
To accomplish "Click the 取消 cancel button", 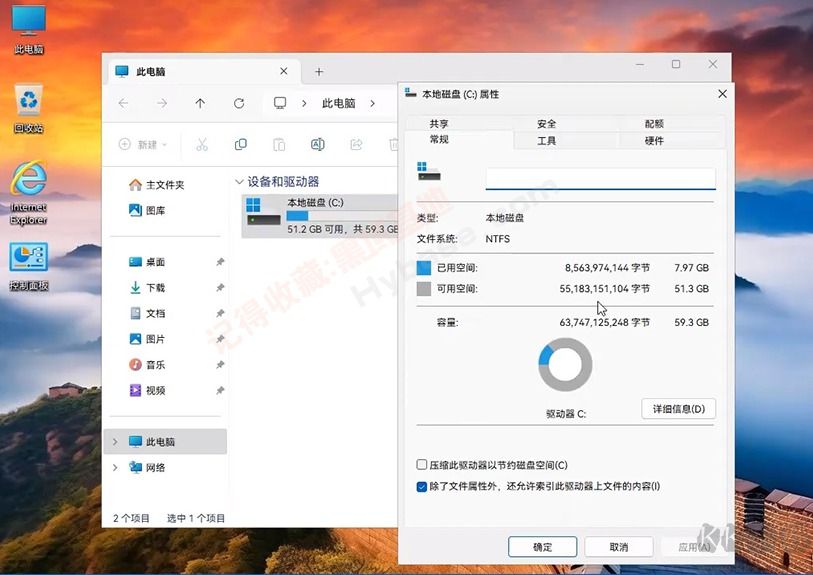I will coord(619,546).
